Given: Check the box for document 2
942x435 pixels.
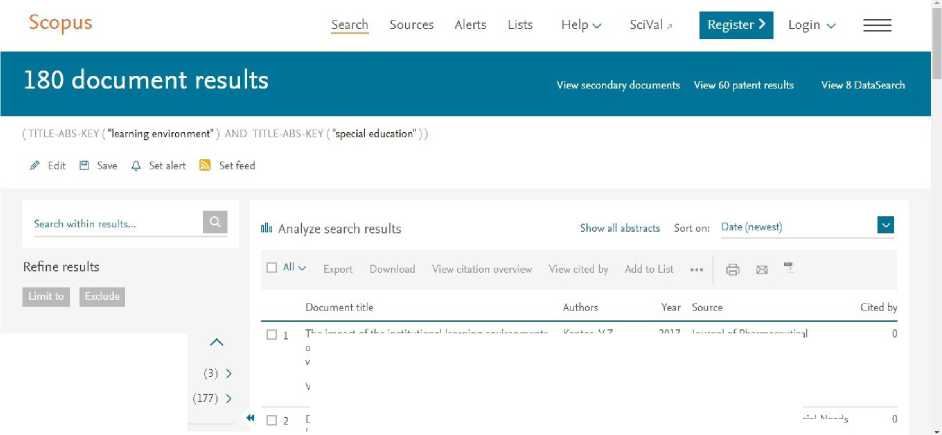Looking at the screenshot, I should tap(272, 420).
